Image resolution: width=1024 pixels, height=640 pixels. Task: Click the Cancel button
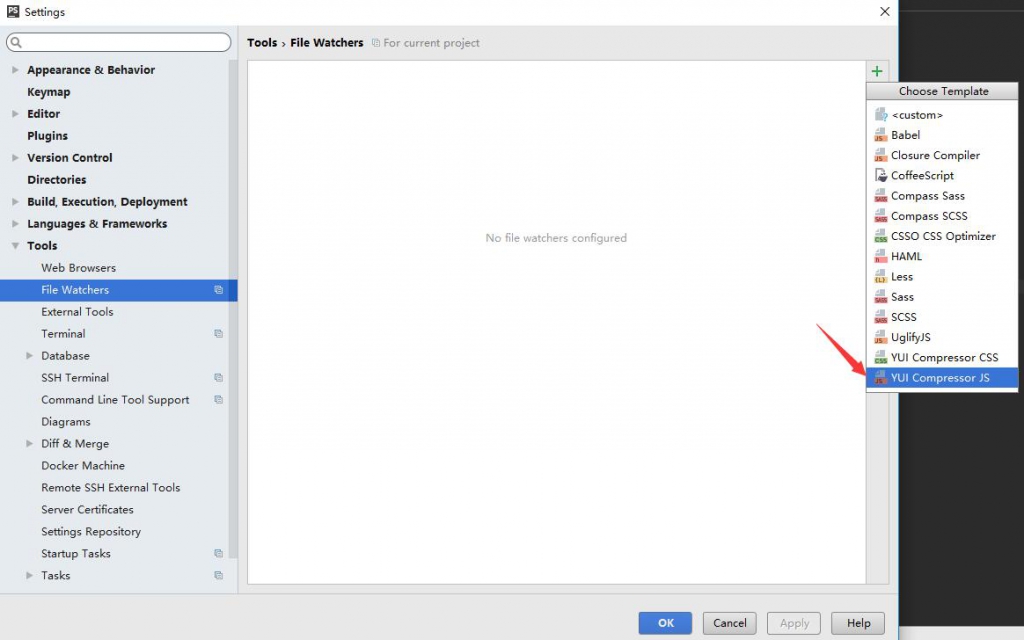(x=729, y=623)
